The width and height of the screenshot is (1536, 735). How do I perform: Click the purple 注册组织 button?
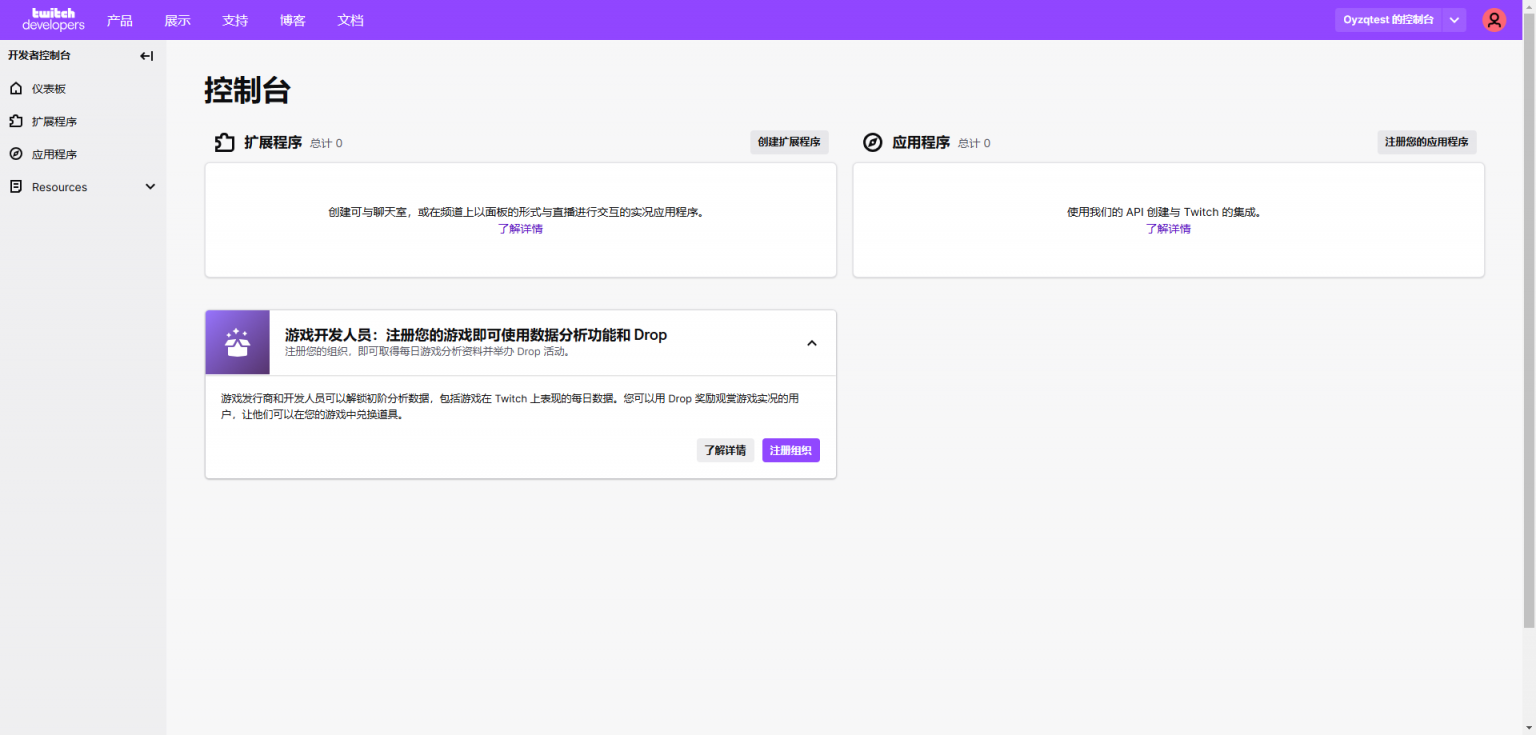[x=790, y=450]
